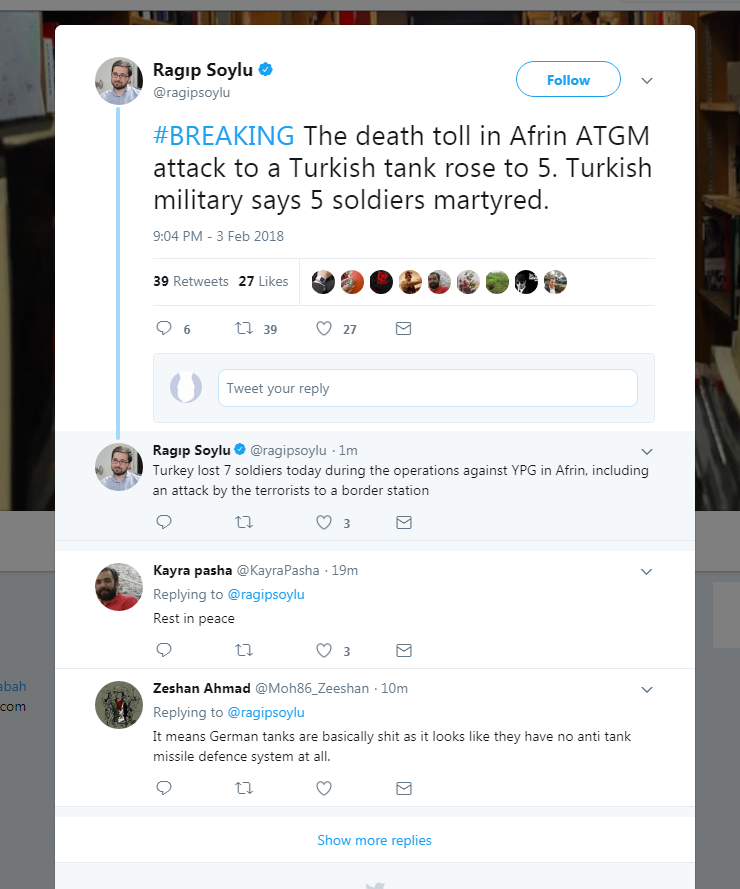This screenshot has width=740, height=889.
Task: Like the main tweet with 27 likes
Action: tap(324, 329)
